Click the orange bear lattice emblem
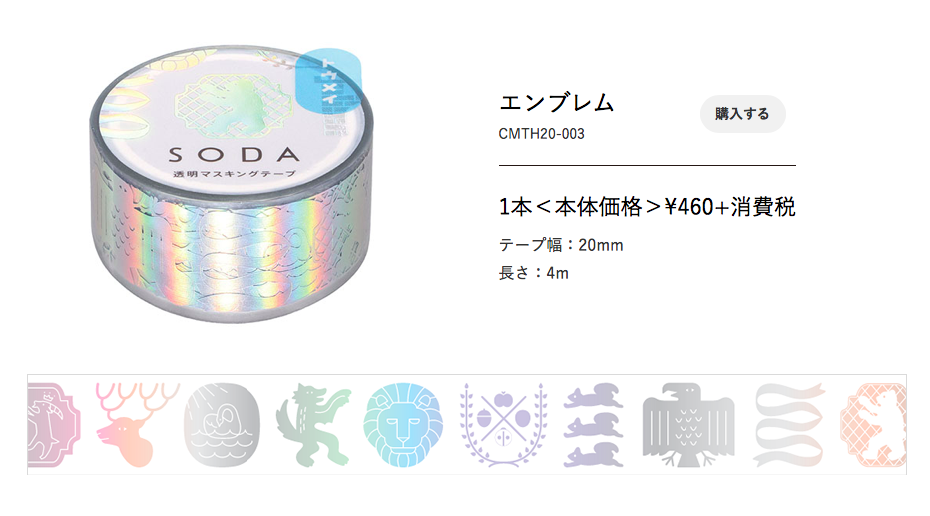 [x=873, y=425]
